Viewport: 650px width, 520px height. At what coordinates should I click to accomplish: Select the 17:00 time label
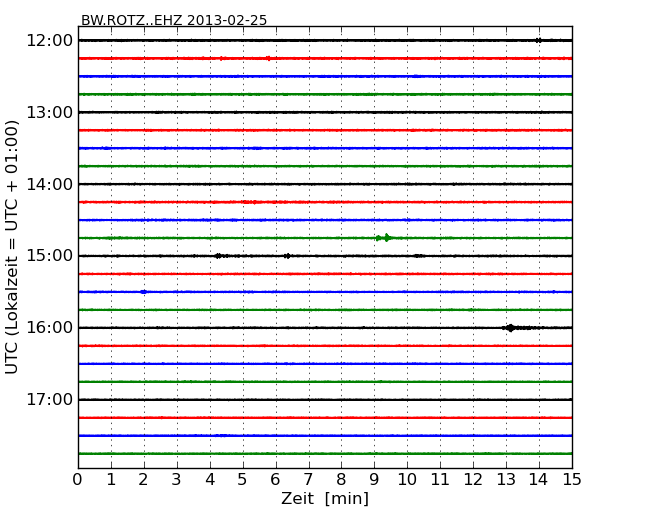49,399
